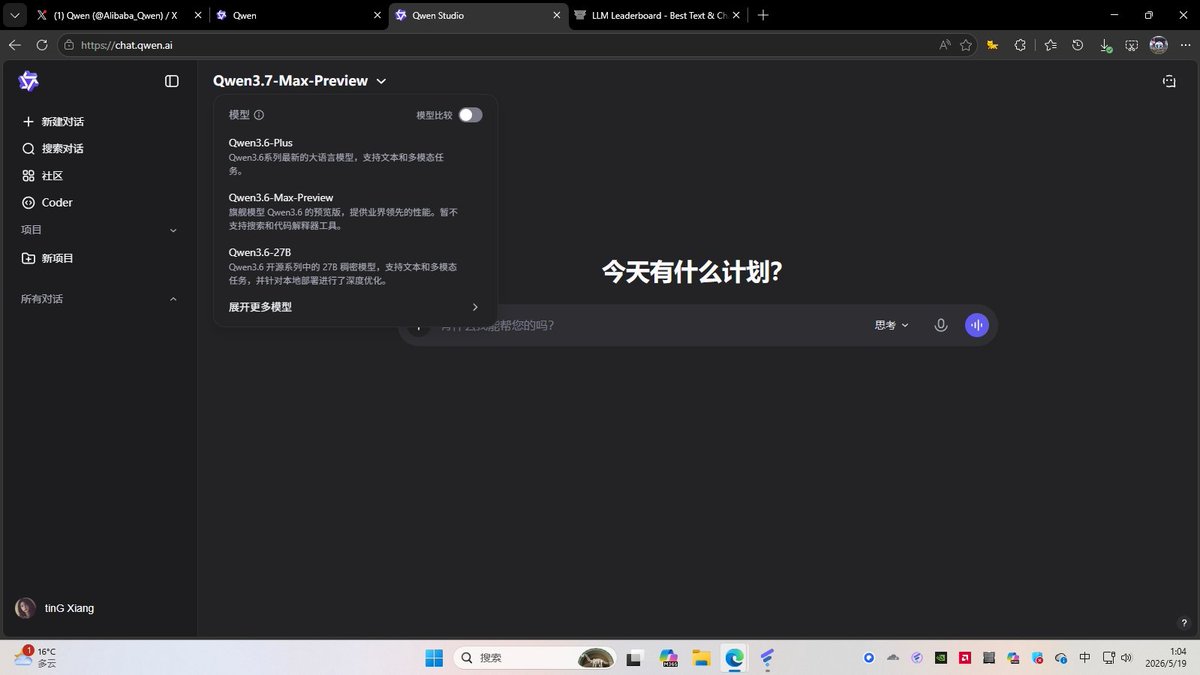Open File Explorer from the taskbar
This screenshot has height=675, width=1200.
701,658
